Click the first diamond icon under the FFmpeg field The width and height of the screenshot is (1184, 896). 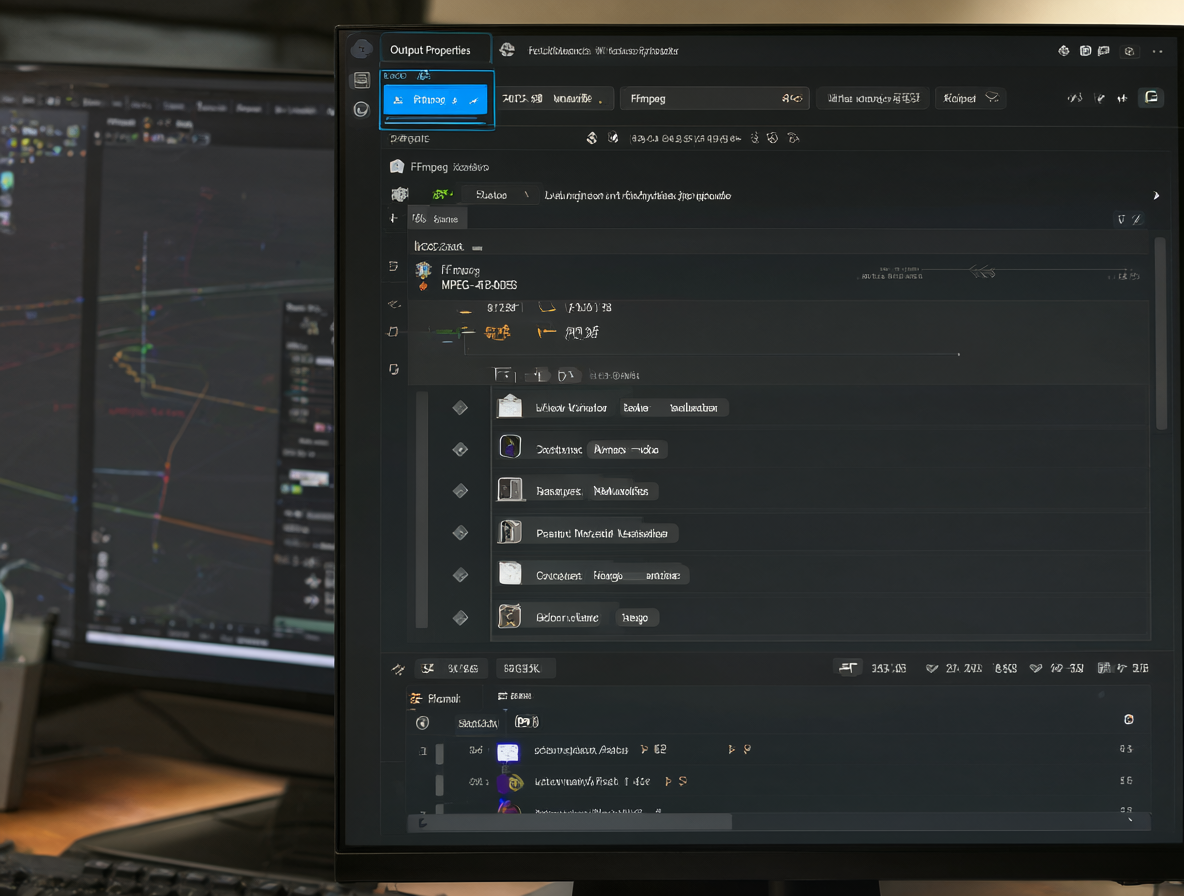[591, 138]
